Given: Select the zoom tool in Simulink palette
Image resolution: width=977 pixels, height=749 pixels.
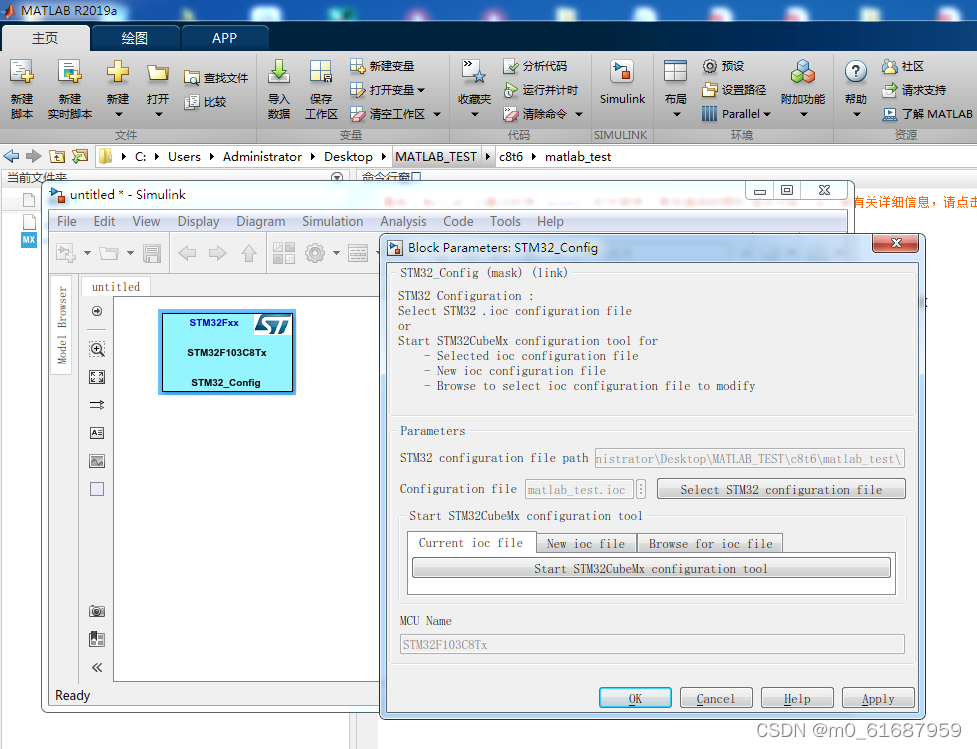Looking at the screenshot, I should 95,349.
